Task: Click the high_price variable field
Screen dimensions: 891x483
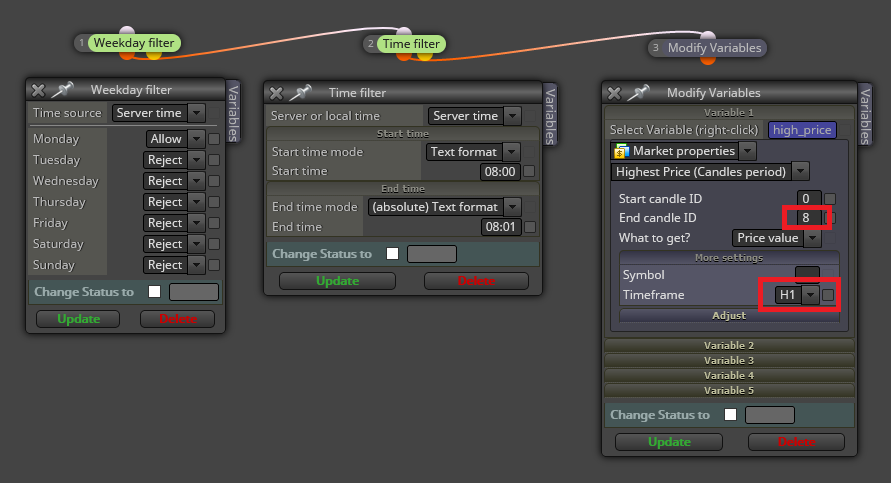Action: tap(802, 130)
